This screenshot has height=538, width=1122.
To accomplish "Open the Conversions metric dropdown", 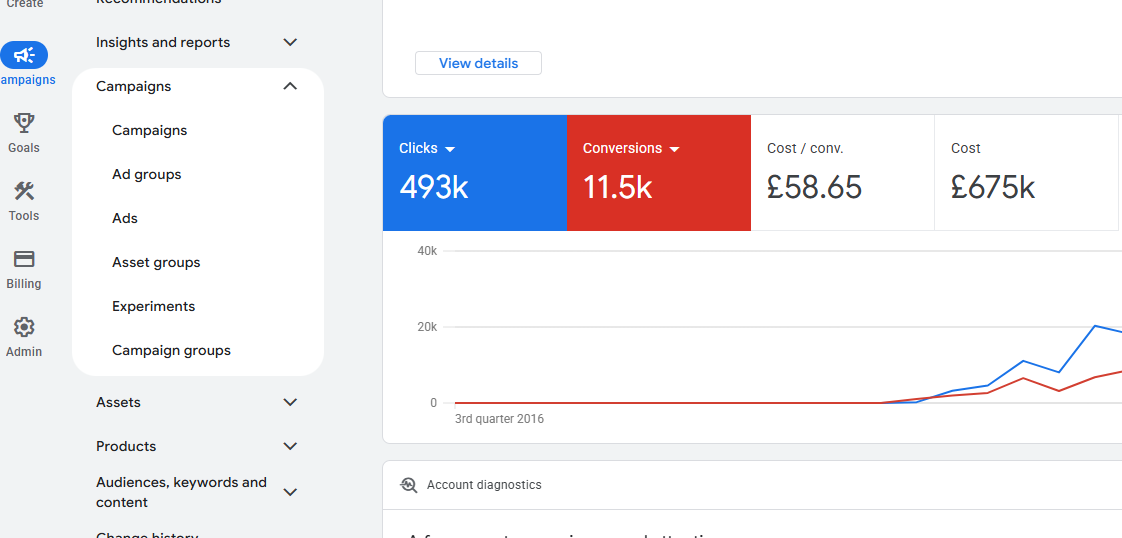I will point(674,149).
